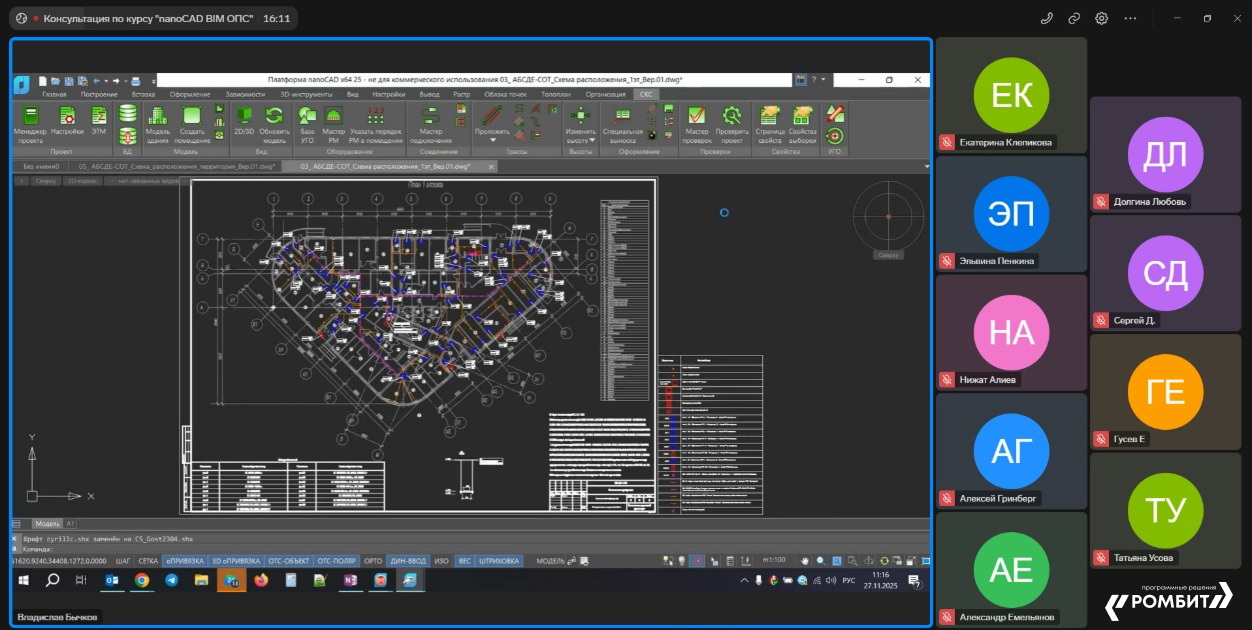The image size is (1252, 630).
Task: Open База УГО
Action: coord(307,124)
